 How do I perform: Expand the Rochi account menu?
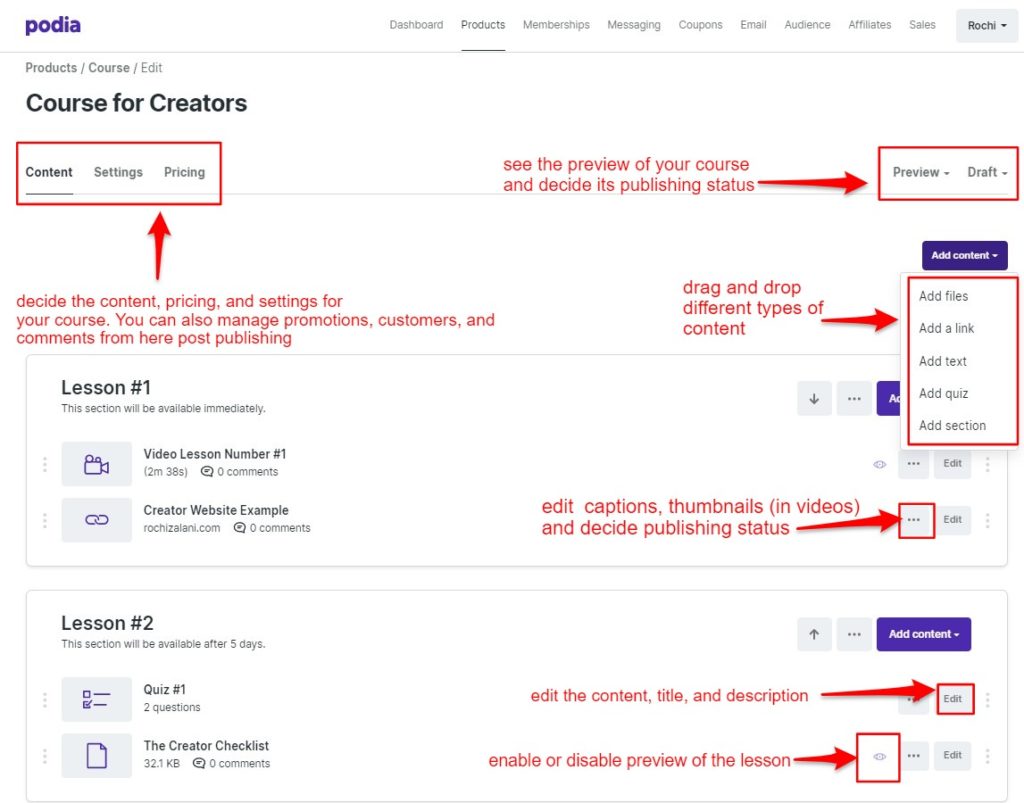pyautogui.click(x=987, y=25)
